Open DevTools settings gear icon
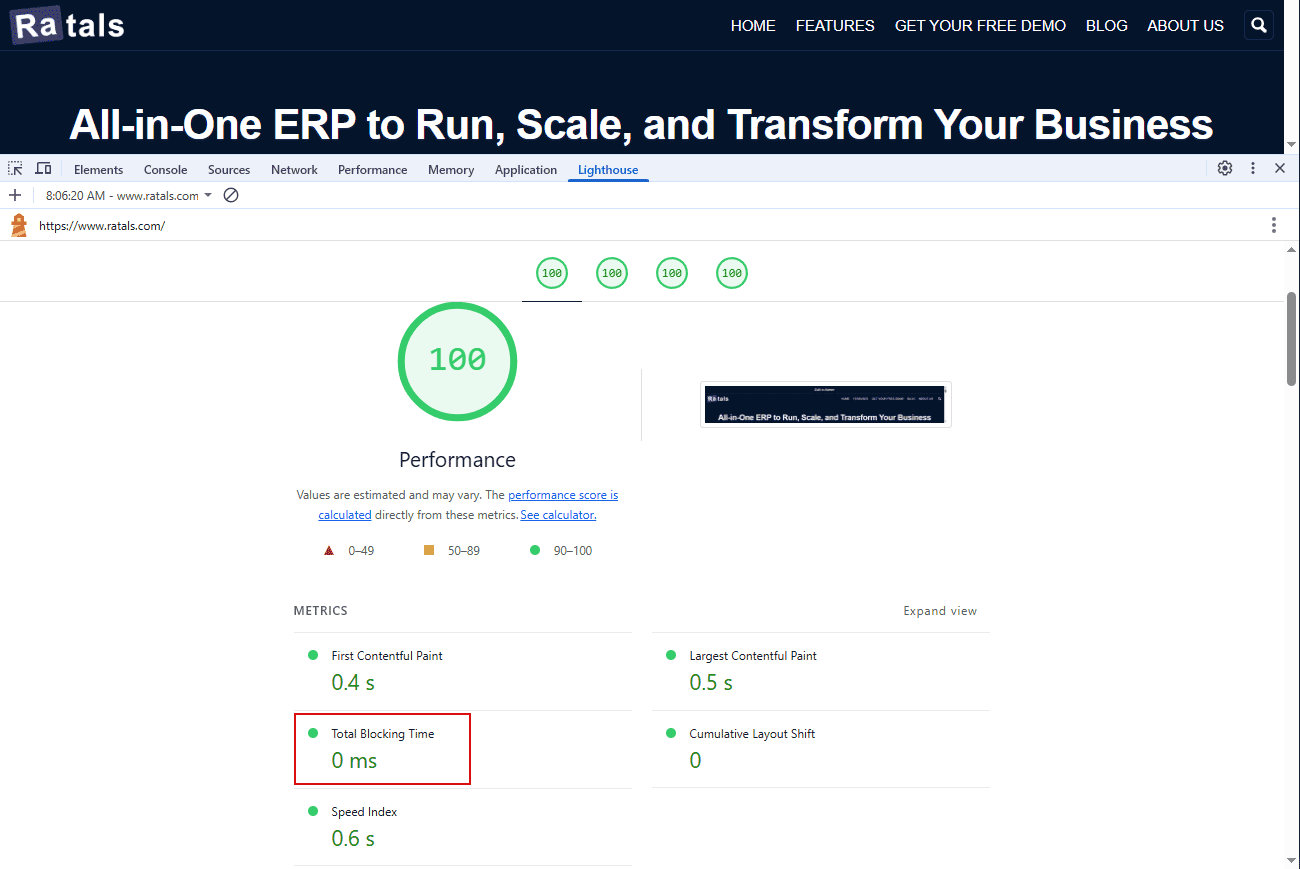1300x869 pixels. pos(1225,169)
